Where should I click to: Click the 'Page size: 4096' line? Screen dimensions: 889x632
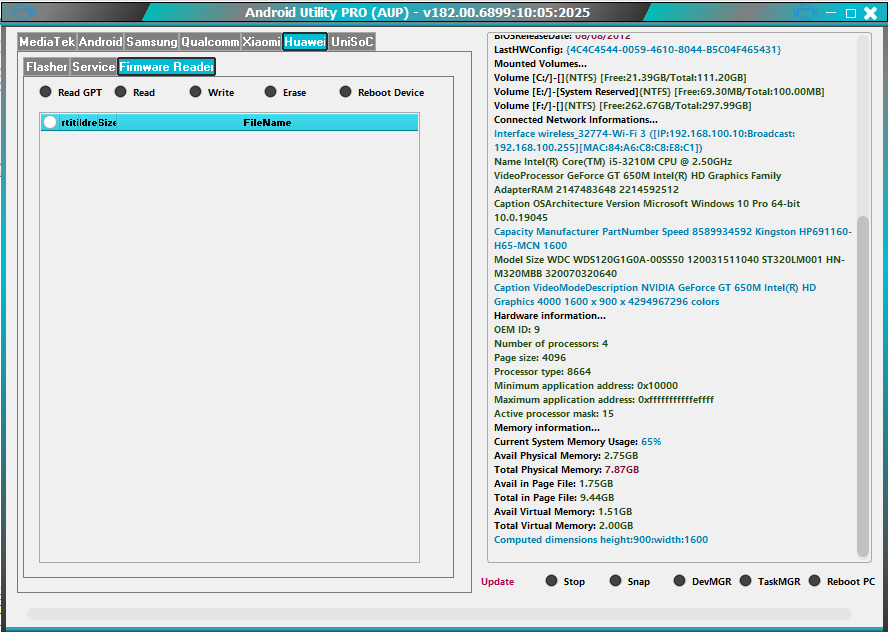point(530,358)
